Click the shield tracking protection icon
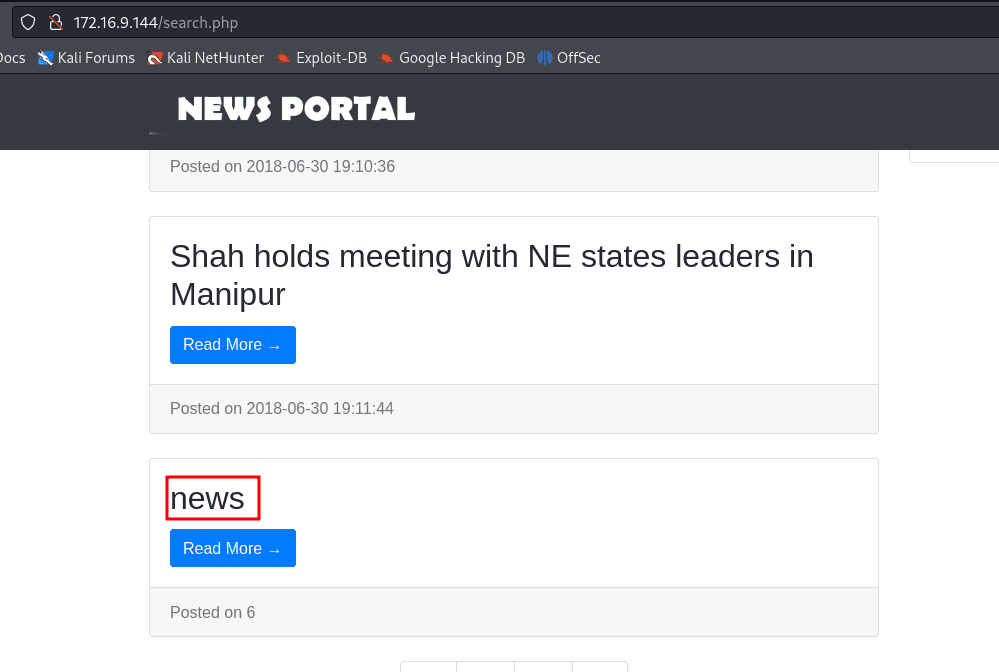Viewport: 999px width, 672px height. pos(28,22)
